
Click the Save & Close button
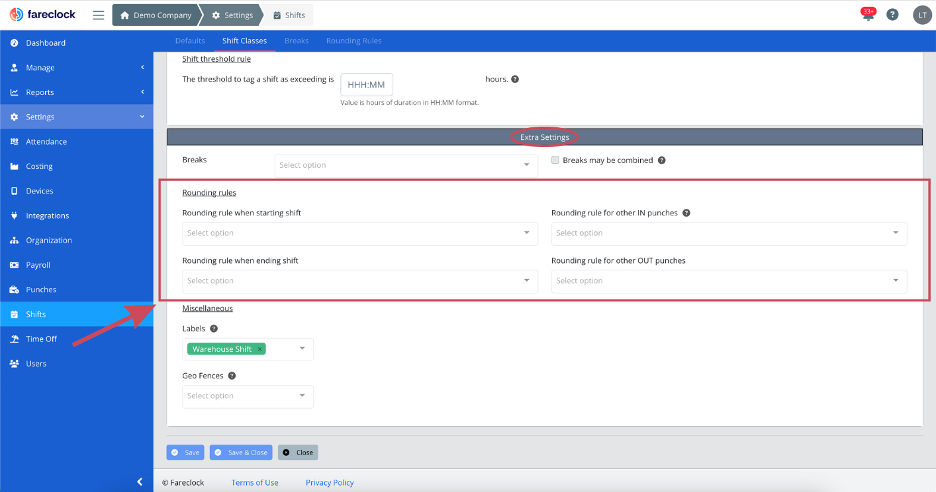point(241,453)
